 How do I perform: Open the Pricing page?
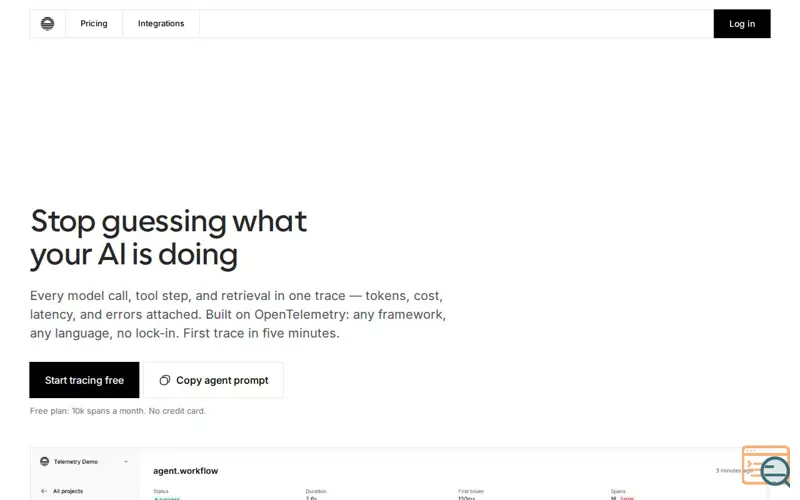point(94,23)
